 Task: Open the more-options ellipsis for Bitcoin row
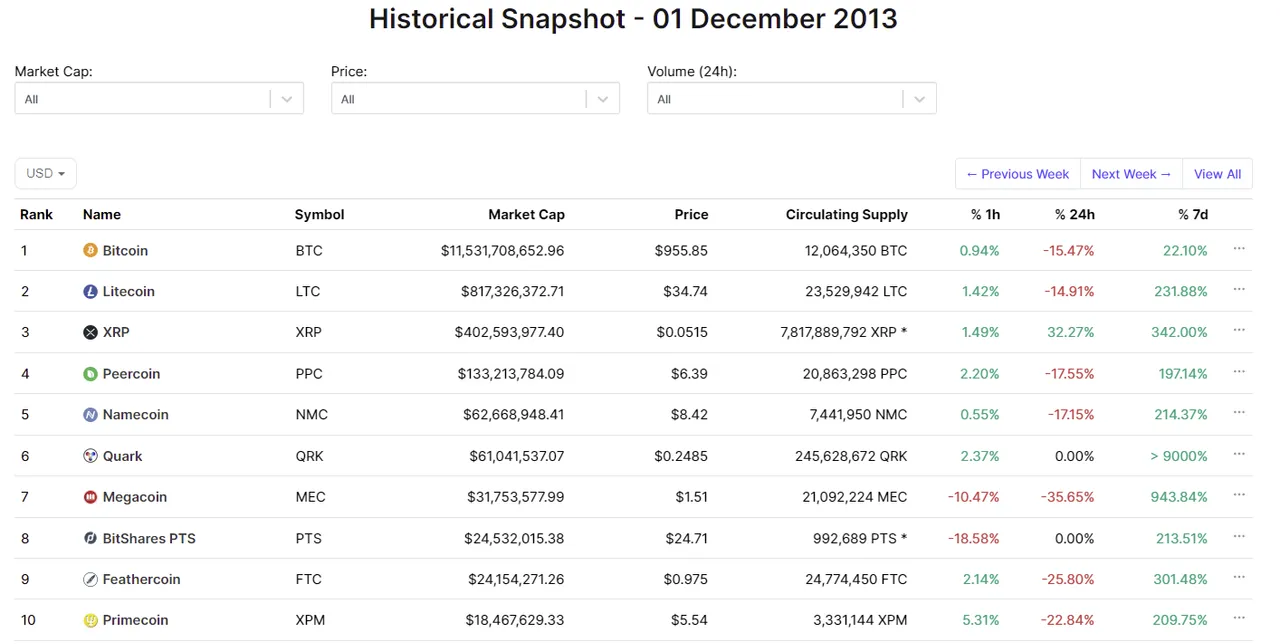pos(1239,249)
